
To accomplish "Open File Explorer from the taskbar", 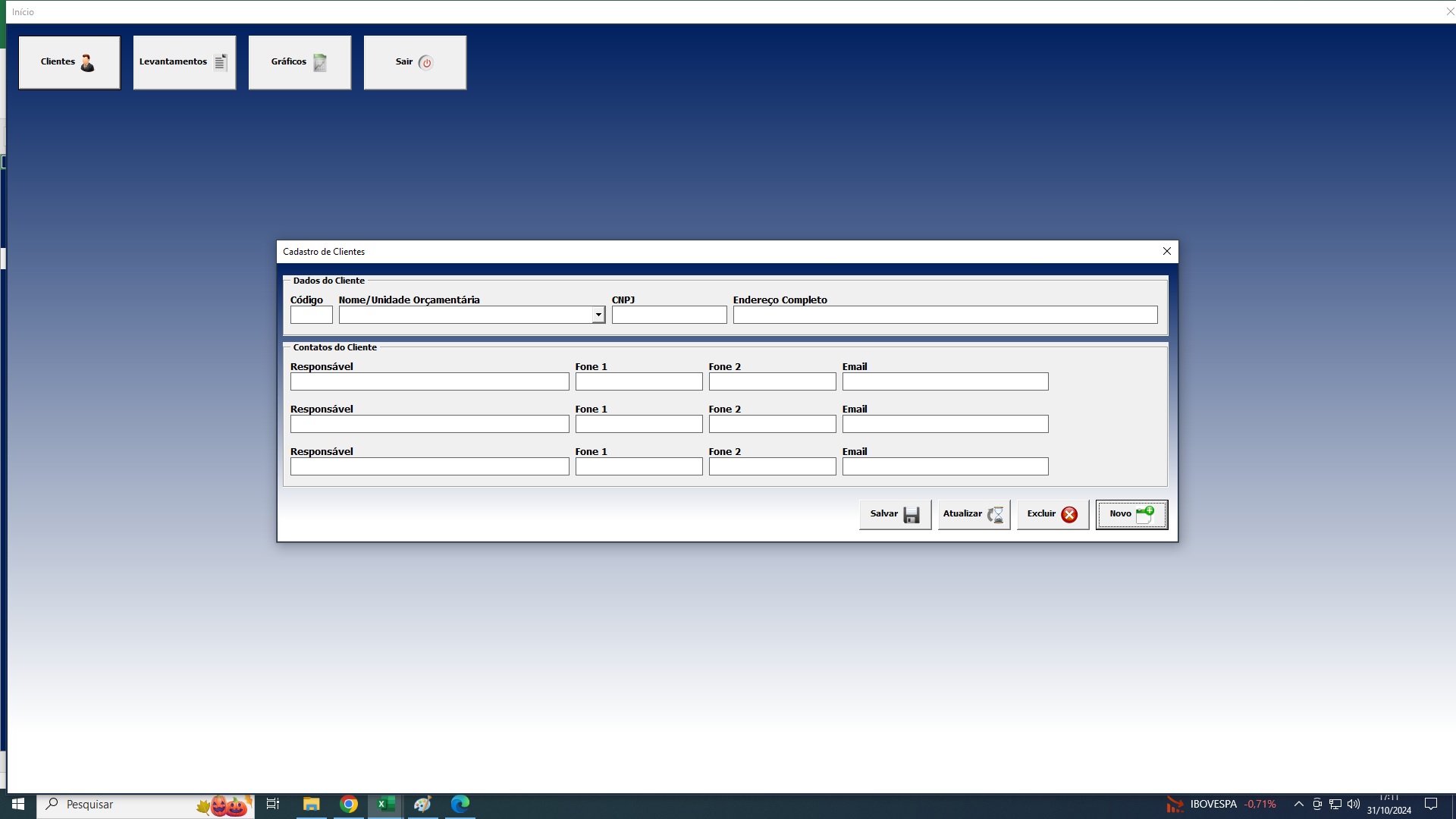I will 312,804.
